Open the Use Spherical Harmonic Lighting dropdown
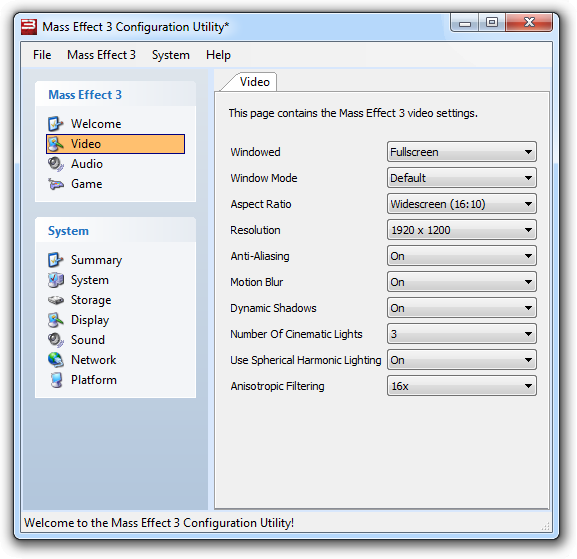This screenshot has width=577, height=559. coord(461,360)
